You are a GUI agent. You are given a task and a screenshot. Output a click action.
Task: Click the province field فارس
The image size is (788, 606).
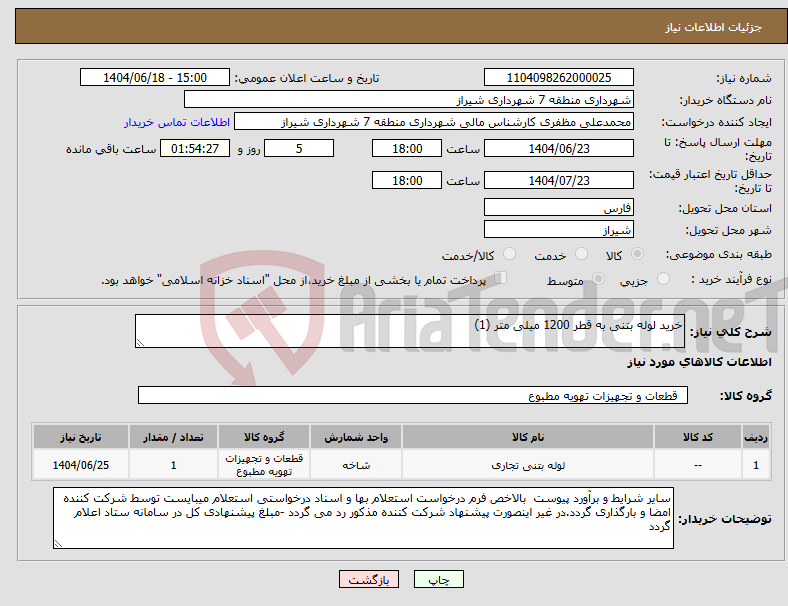point(559,207)
